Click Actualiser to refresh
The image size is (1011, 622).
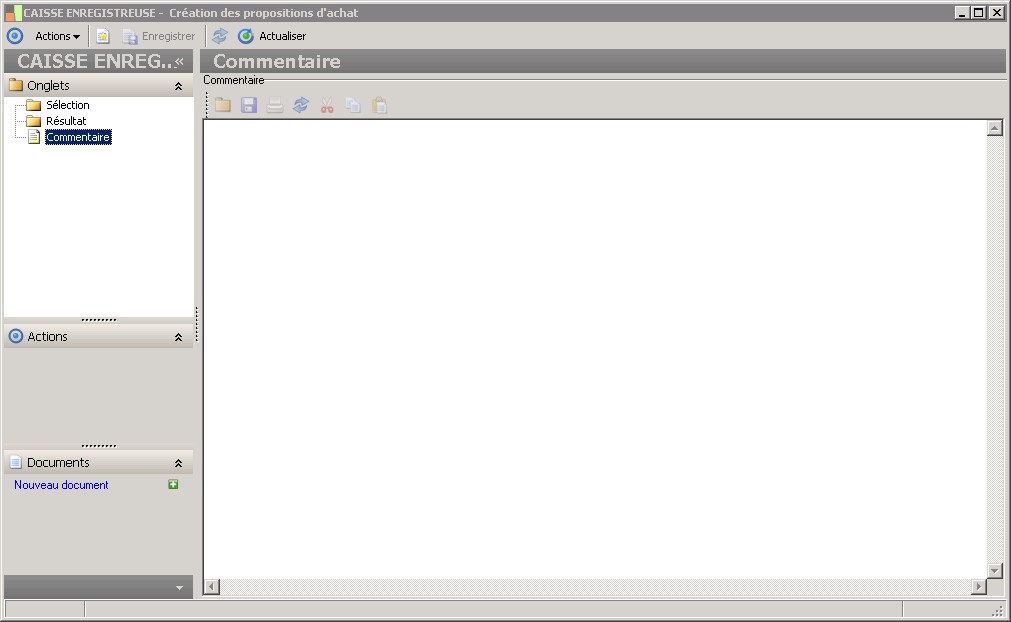(x=272, y=36)
